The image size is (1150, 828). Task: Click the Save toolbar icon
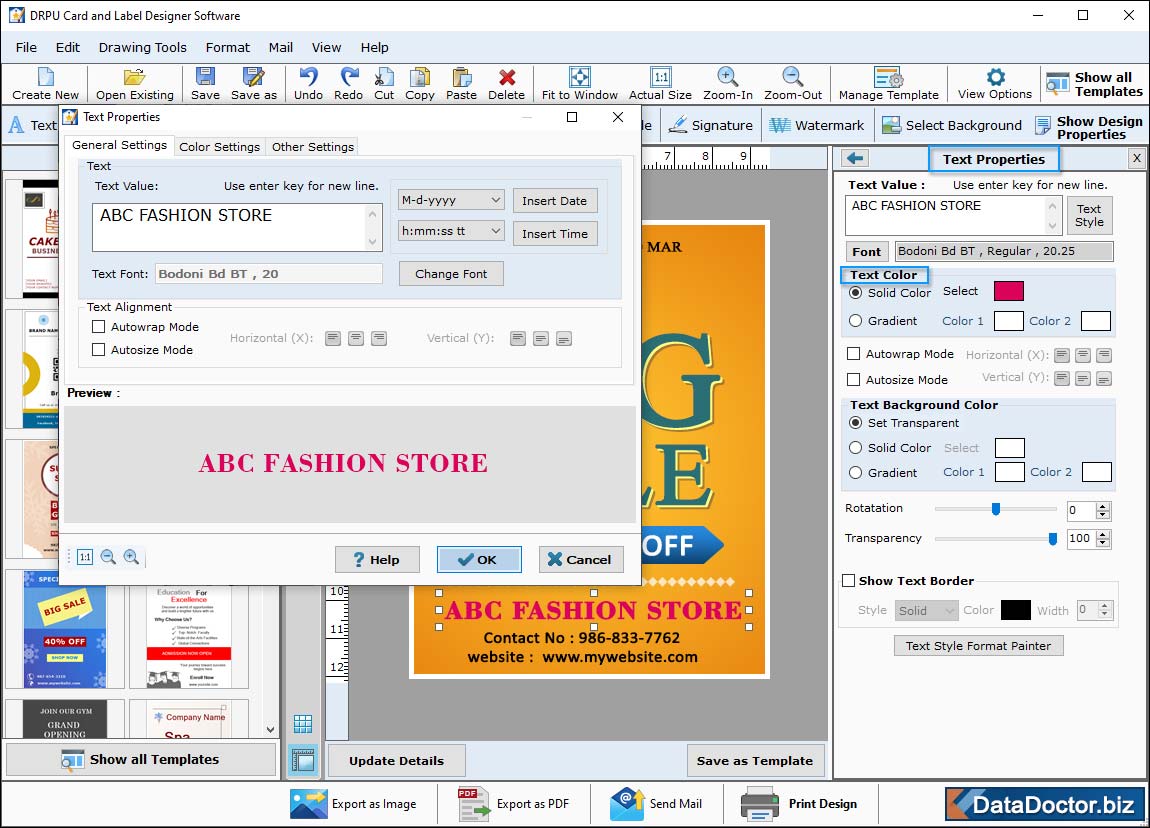(x=205, y=84)
